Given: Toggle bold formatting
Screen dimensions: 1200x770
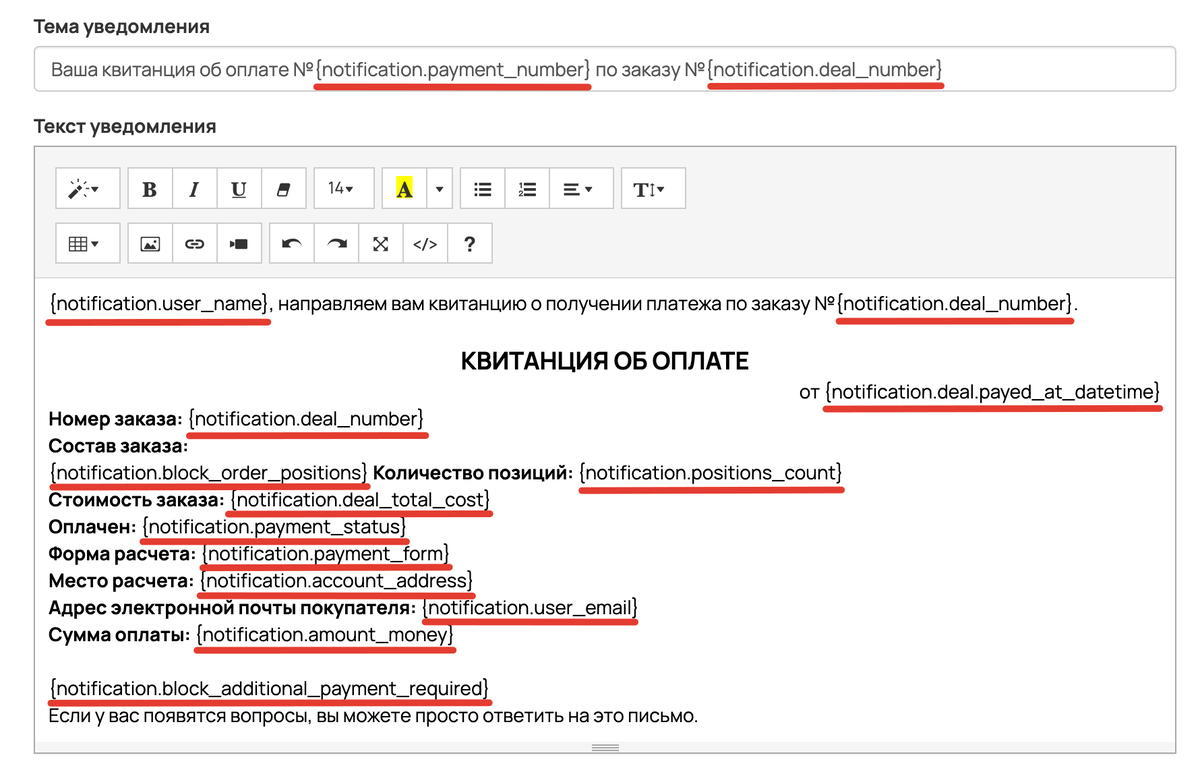Looking at the screenshot, I should pos(150,188).
